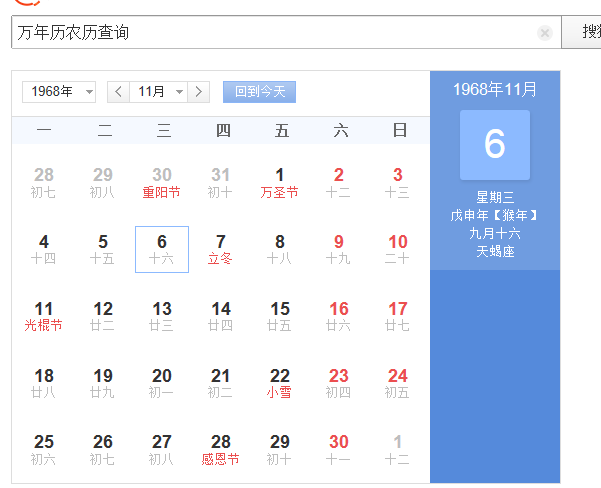This screenshot has height=488, width=601.
Task: Click 九月十六 lunar date text
Action: [495, 233]
